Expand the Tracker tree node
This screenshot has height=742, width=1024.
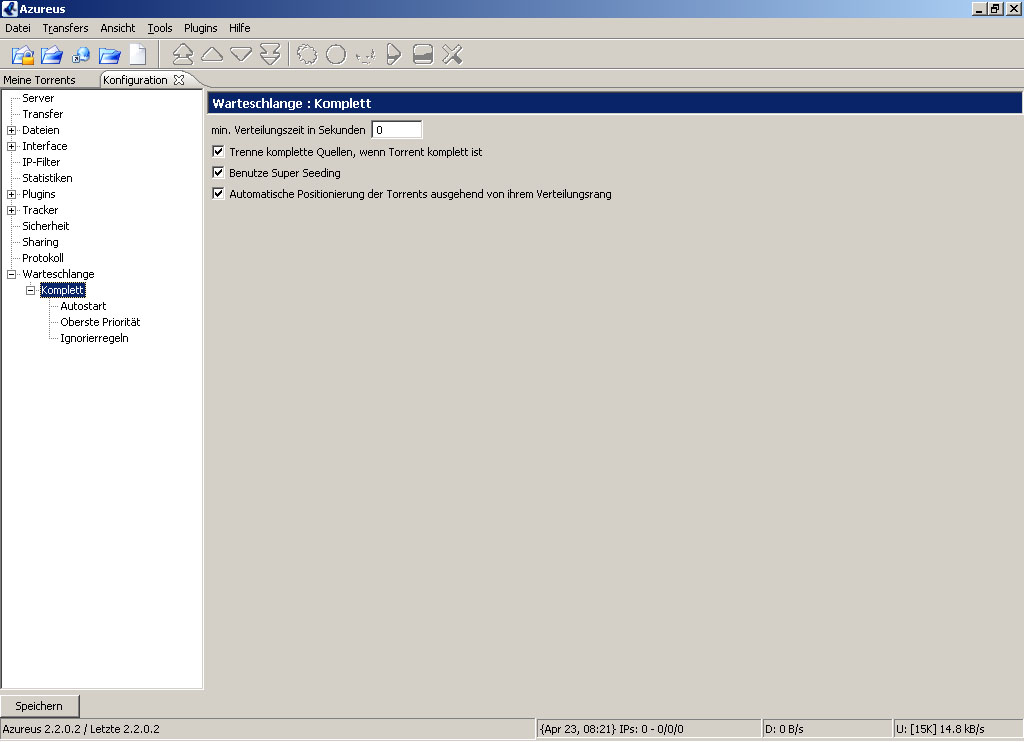12,210
